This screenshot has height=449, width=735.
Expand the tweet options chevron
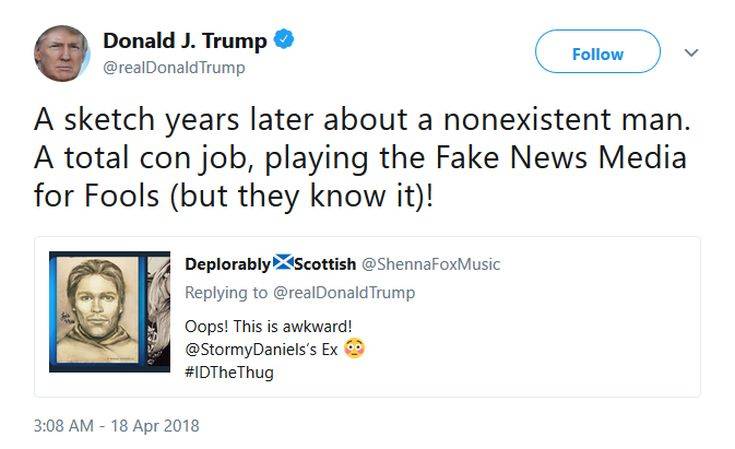(691, 52)
